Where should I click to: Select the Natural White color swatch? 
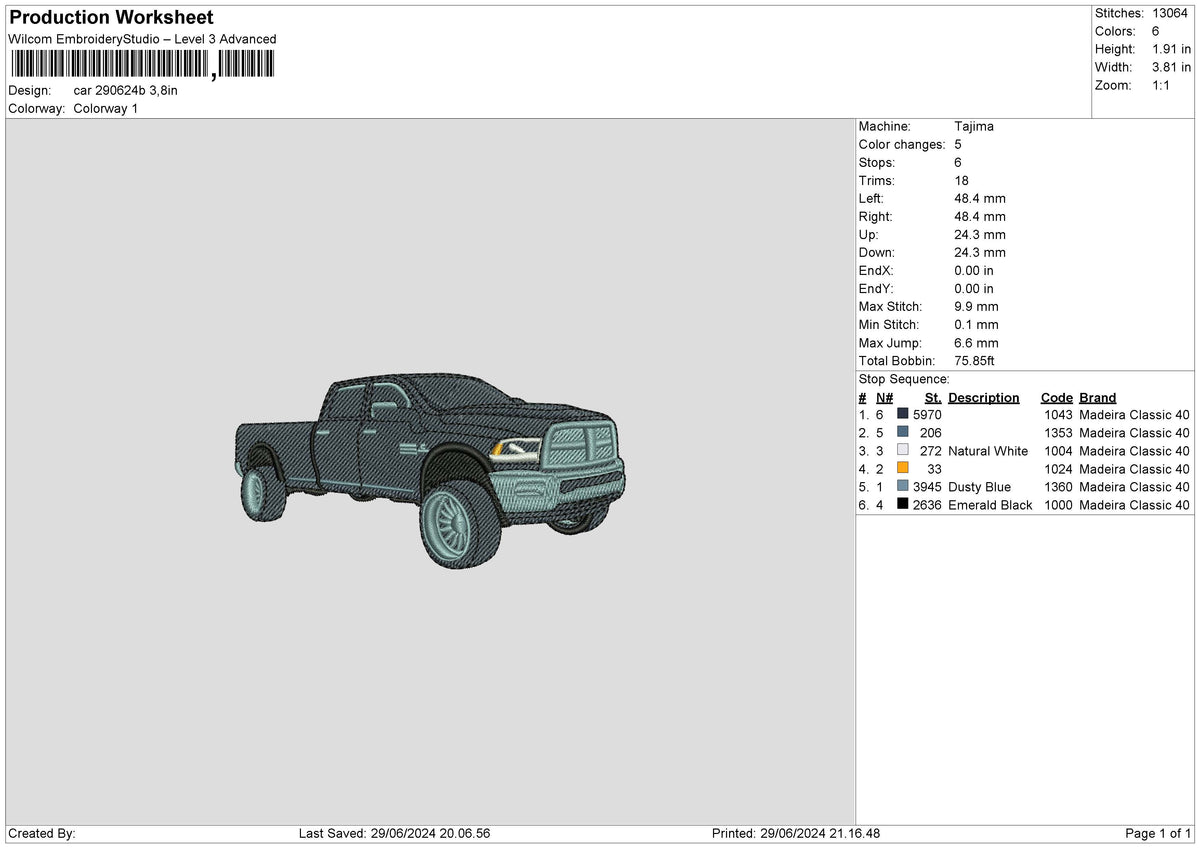pyautogui.click(x=903, y=450)
